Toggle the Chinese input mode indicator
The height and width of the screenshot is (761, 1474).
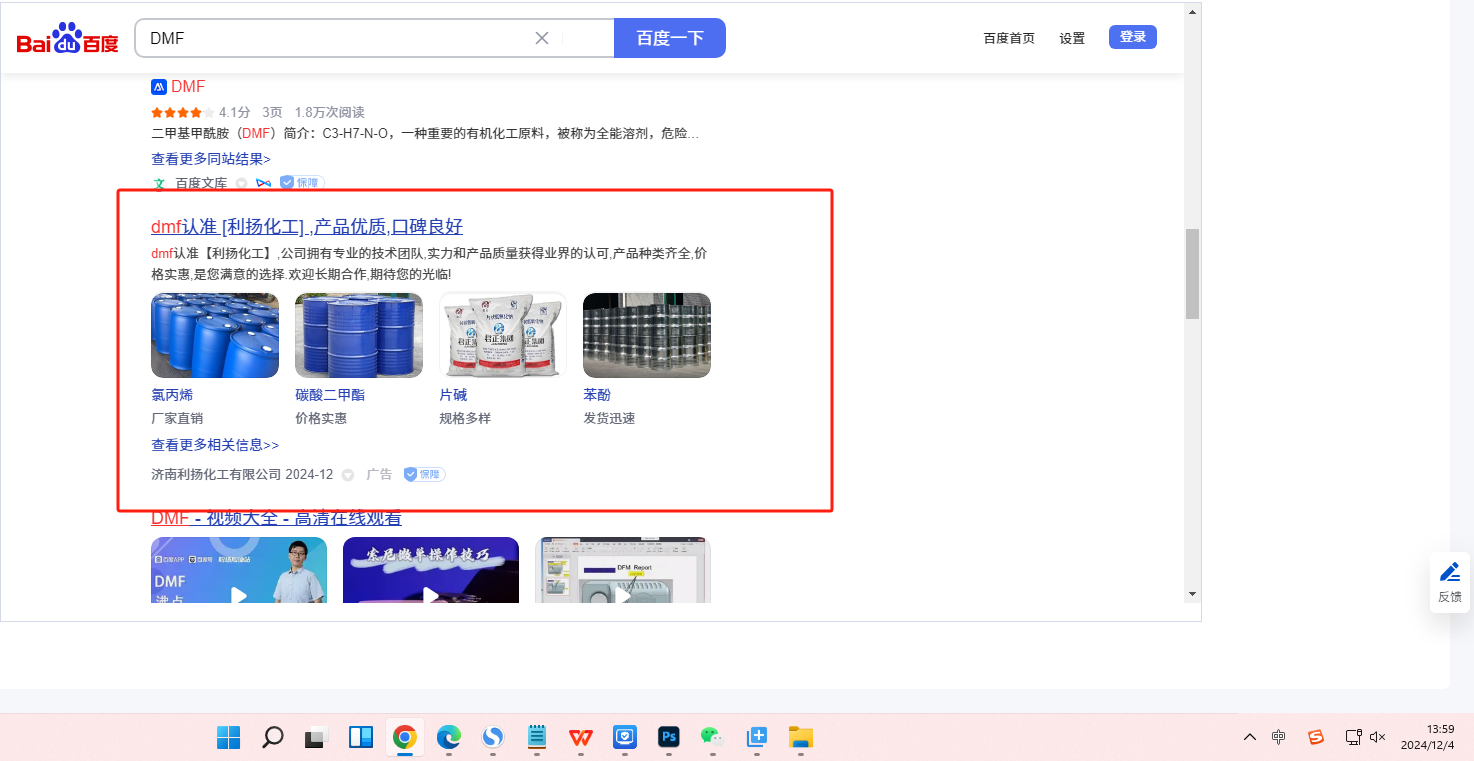[1279, 737]
